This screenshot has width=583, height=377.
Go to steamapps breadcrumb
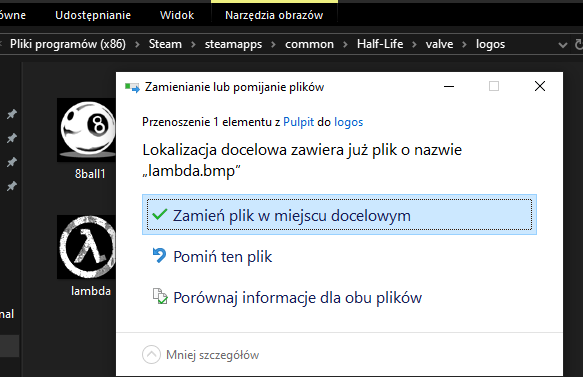tap(233, 44)
